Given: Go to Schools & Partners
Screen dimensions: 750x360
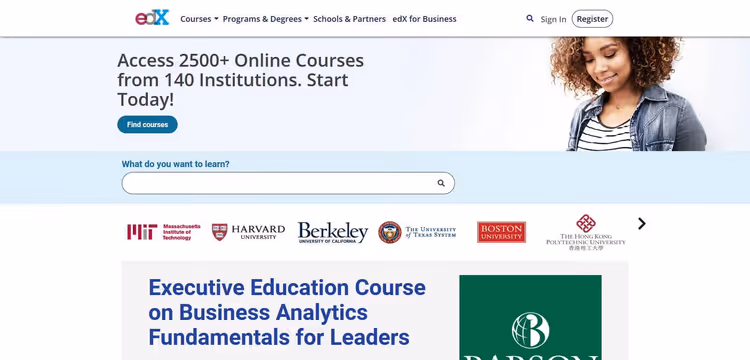Looking at the screenshot, I should (349, 19).
